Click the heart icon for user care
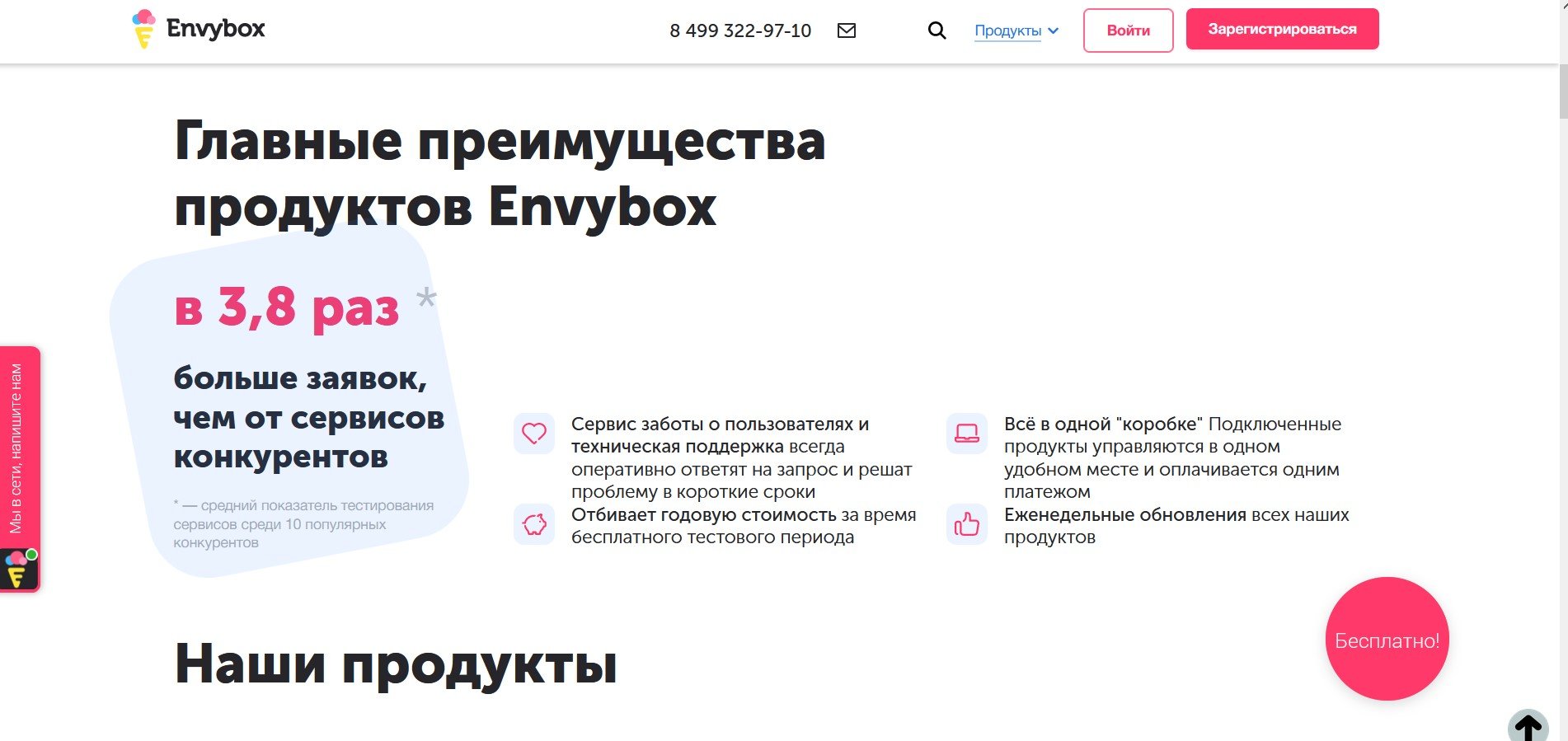1568x741 pixels. (534, 433)
